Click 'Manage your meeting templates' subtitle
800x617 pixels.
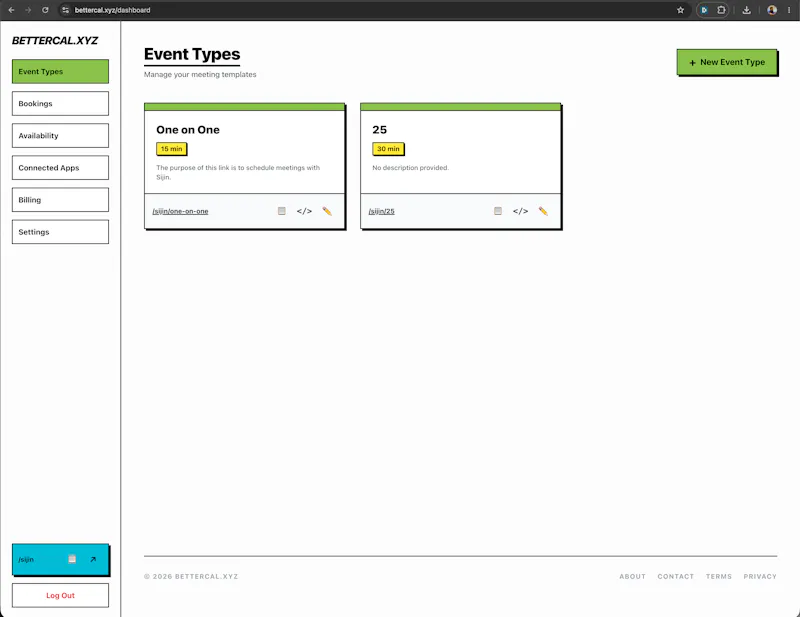pos(200,75)
